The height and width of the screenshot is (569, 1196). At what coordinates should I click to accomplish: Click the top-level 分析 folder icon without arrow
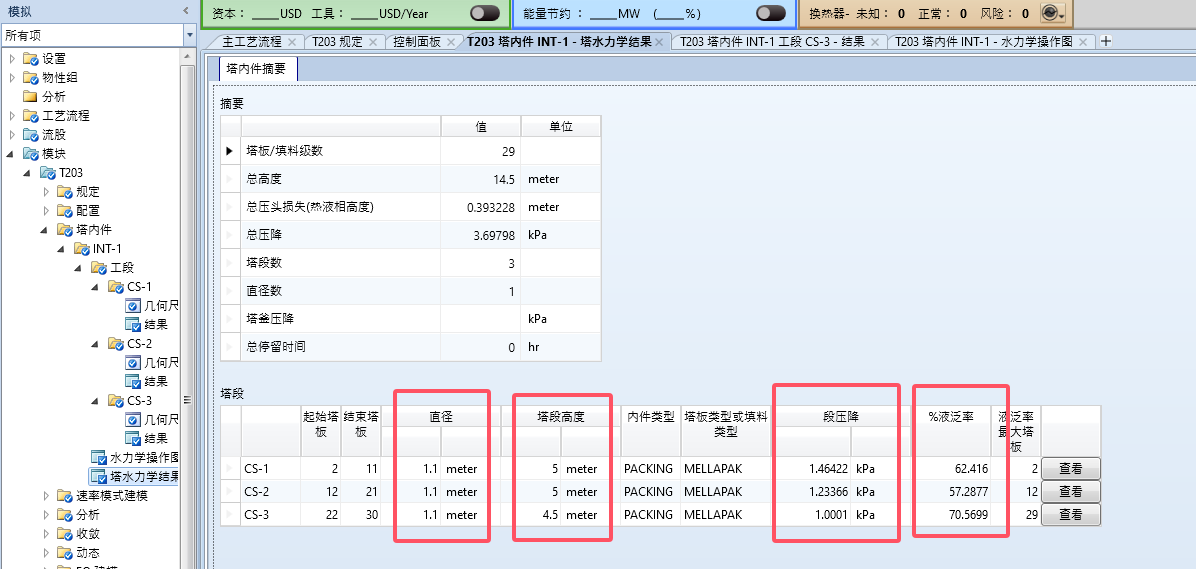click(31, 97)
